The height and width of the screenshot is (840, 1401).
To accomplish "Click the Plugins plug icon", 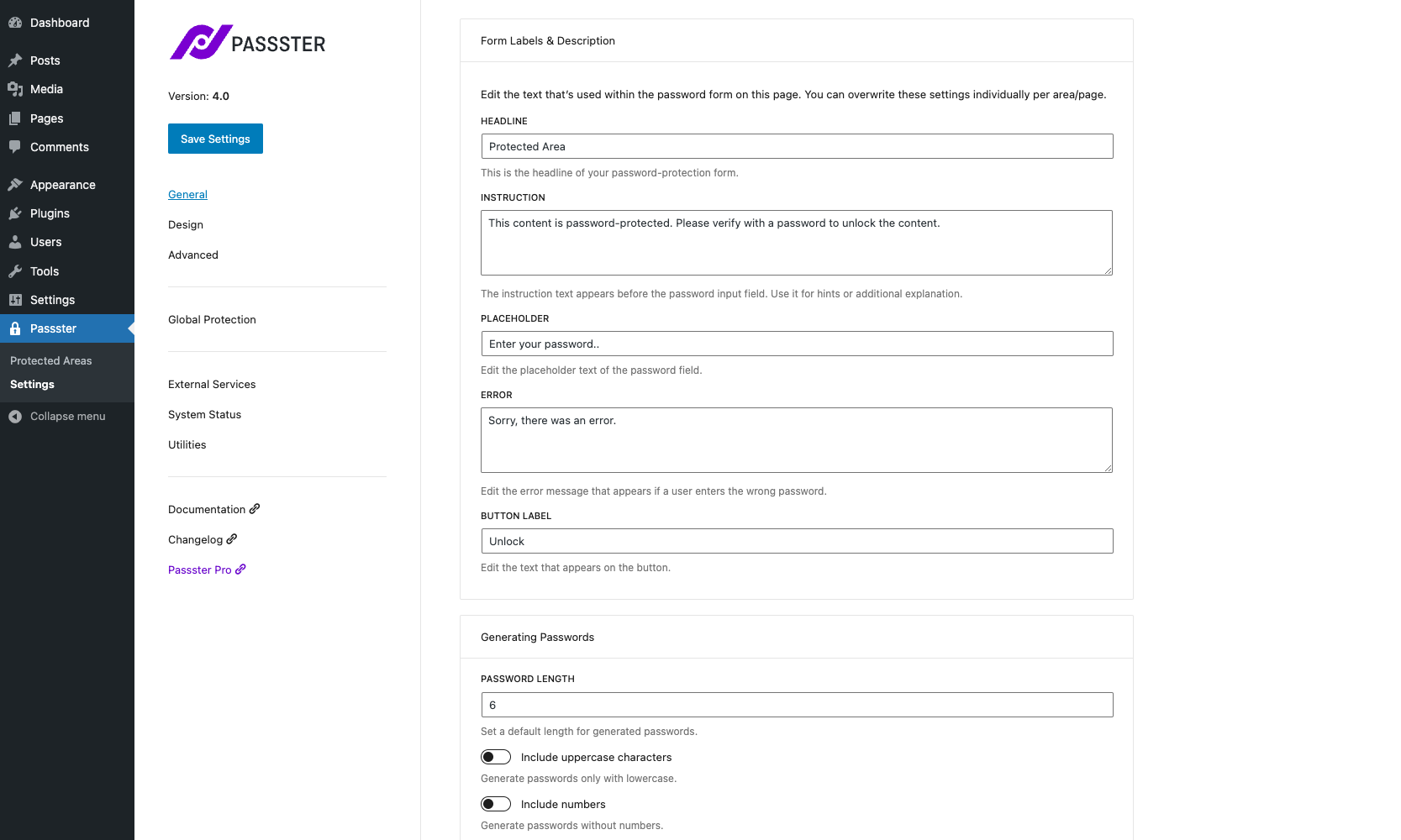I will tap(15, 213).
